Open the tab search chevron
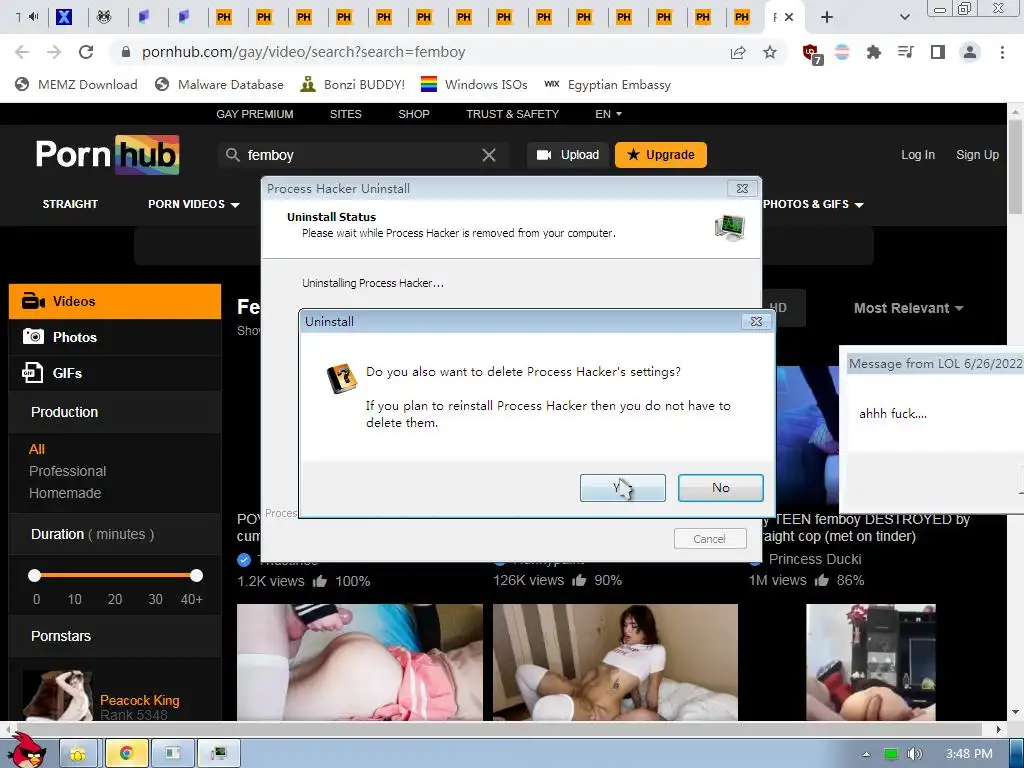This screenshot has height=768, width=1024. (x=904, y=17)
